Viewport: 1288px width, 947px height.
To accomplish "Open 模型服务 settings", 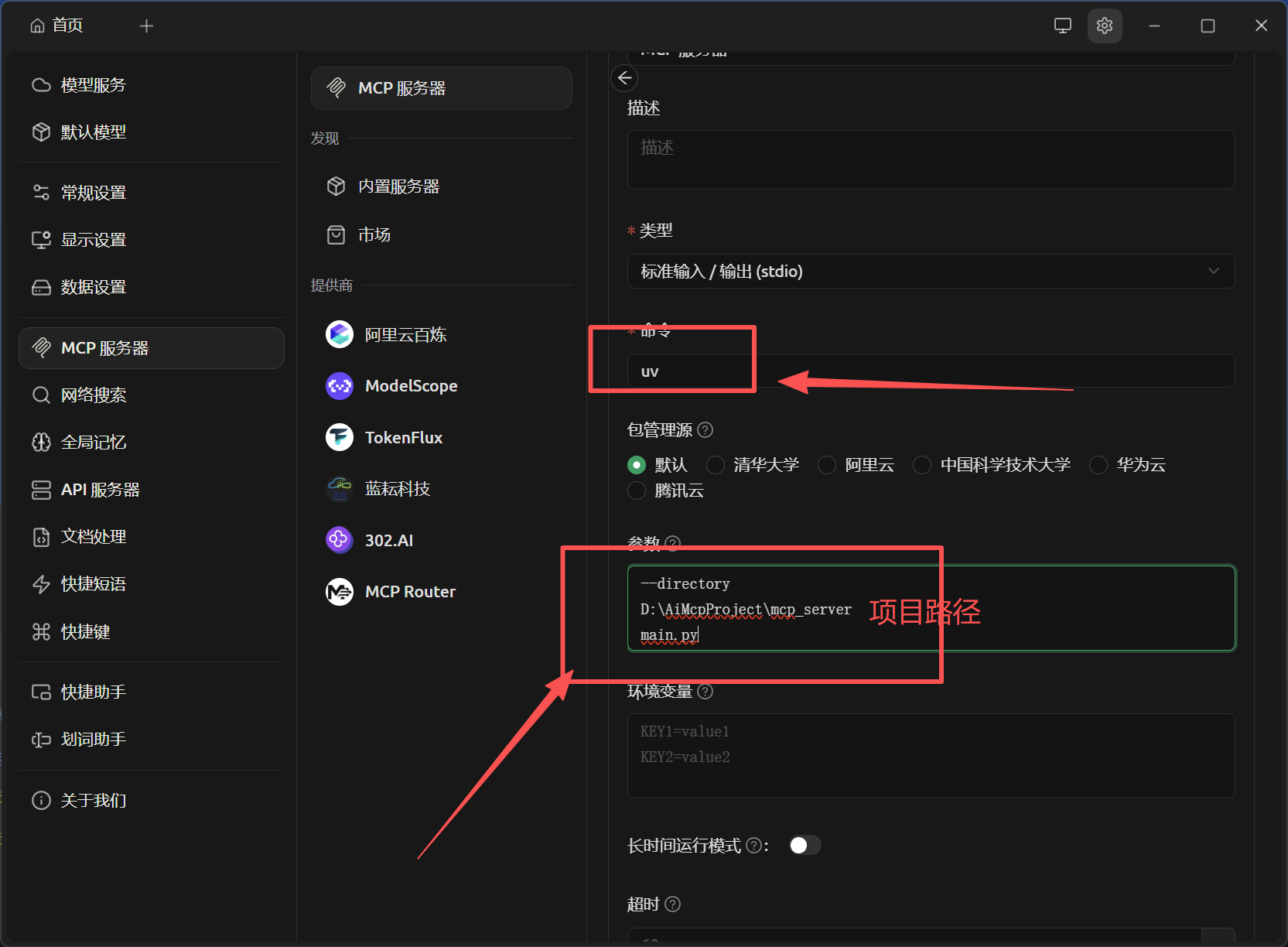I will tap(152, 85).
